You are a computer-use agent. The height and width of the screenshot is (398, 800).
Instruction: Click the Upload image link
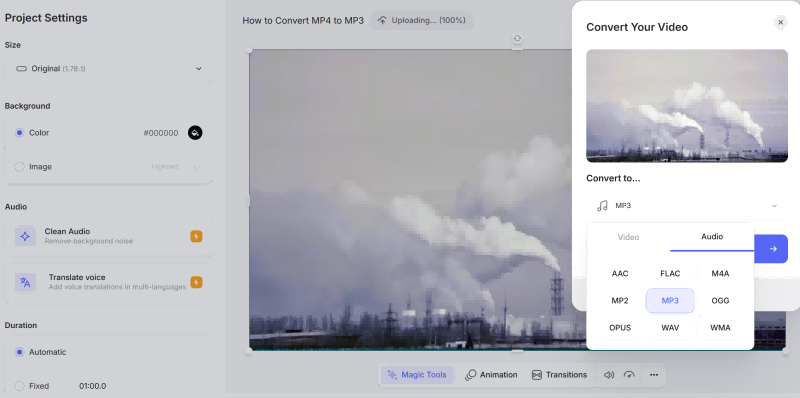[165, 166]
